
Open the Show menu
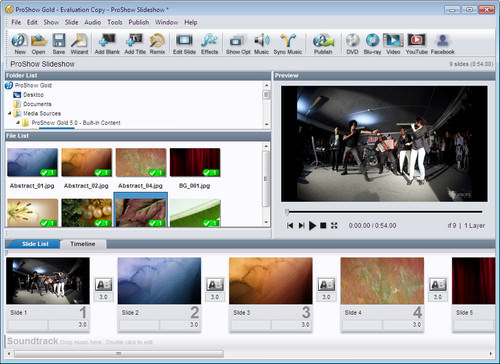pos(51,22)
